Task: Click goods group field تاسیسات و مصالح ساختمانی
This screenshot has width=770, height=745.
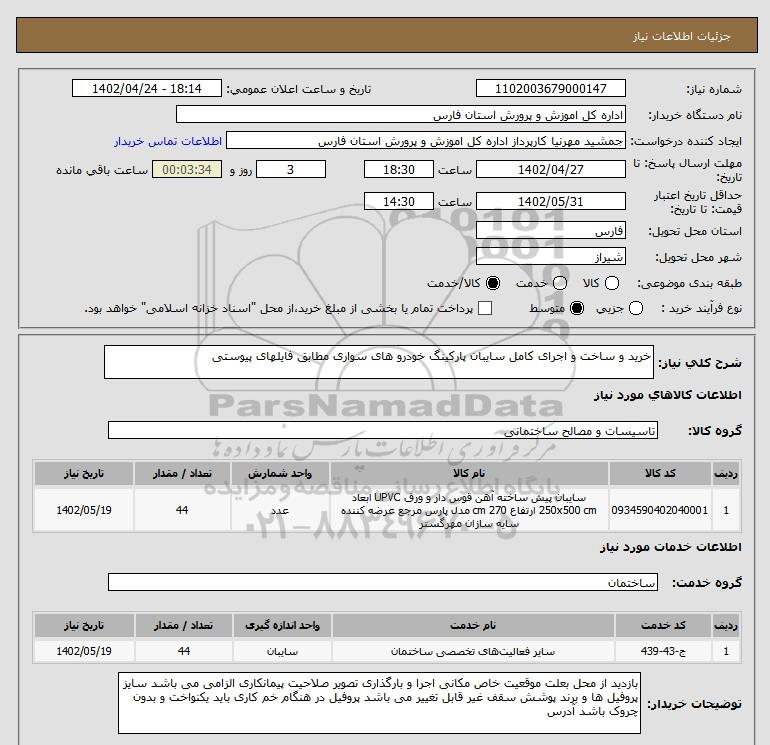Action: [x=383, y=430]
